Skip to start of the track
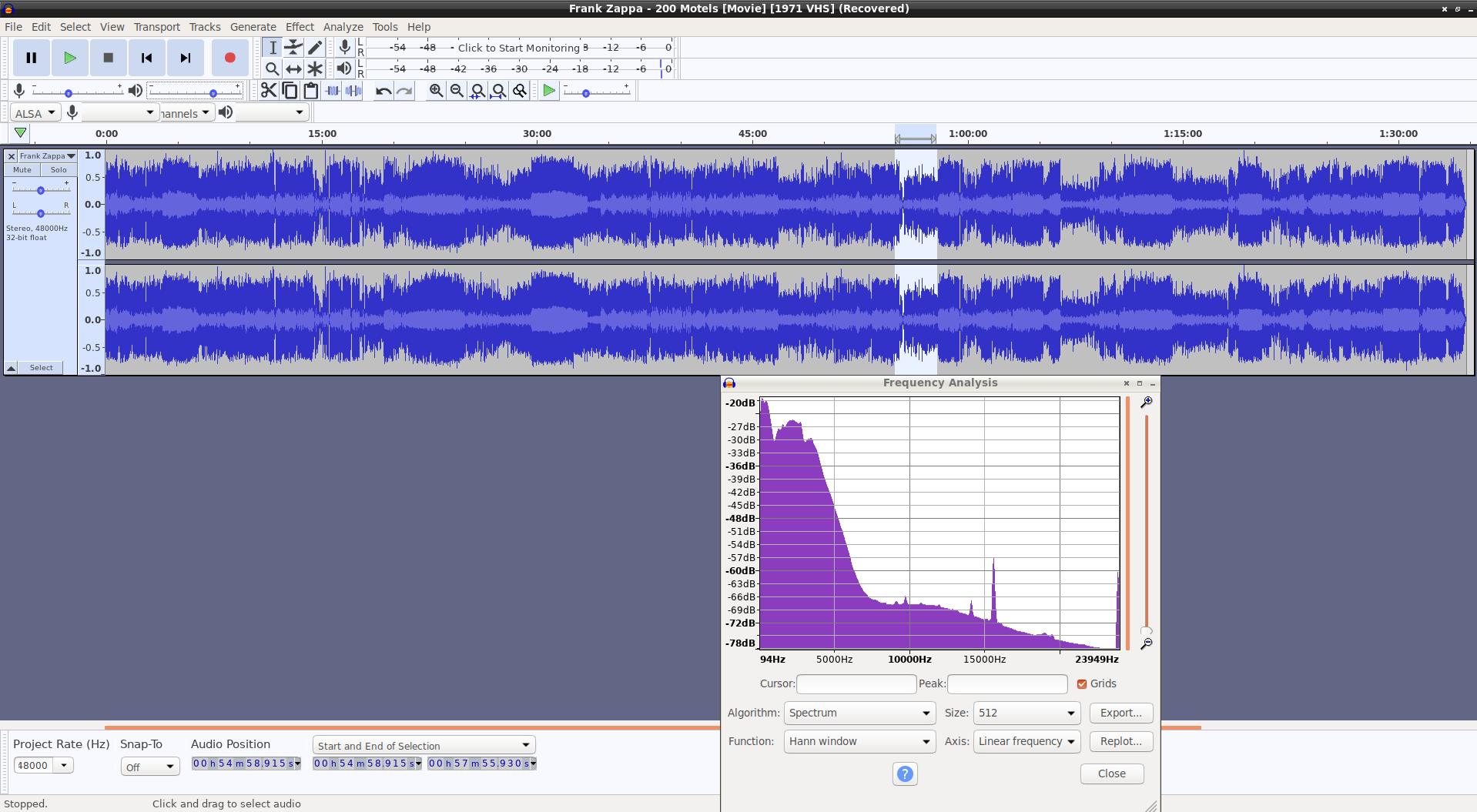The height and width of the screenshot is (812, 1477). [x=147, y=58]
